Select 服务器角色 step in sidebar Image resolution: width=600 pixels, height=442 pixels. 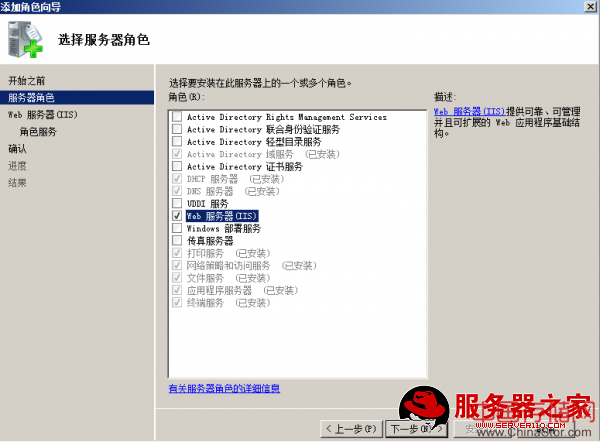point(32,97)
